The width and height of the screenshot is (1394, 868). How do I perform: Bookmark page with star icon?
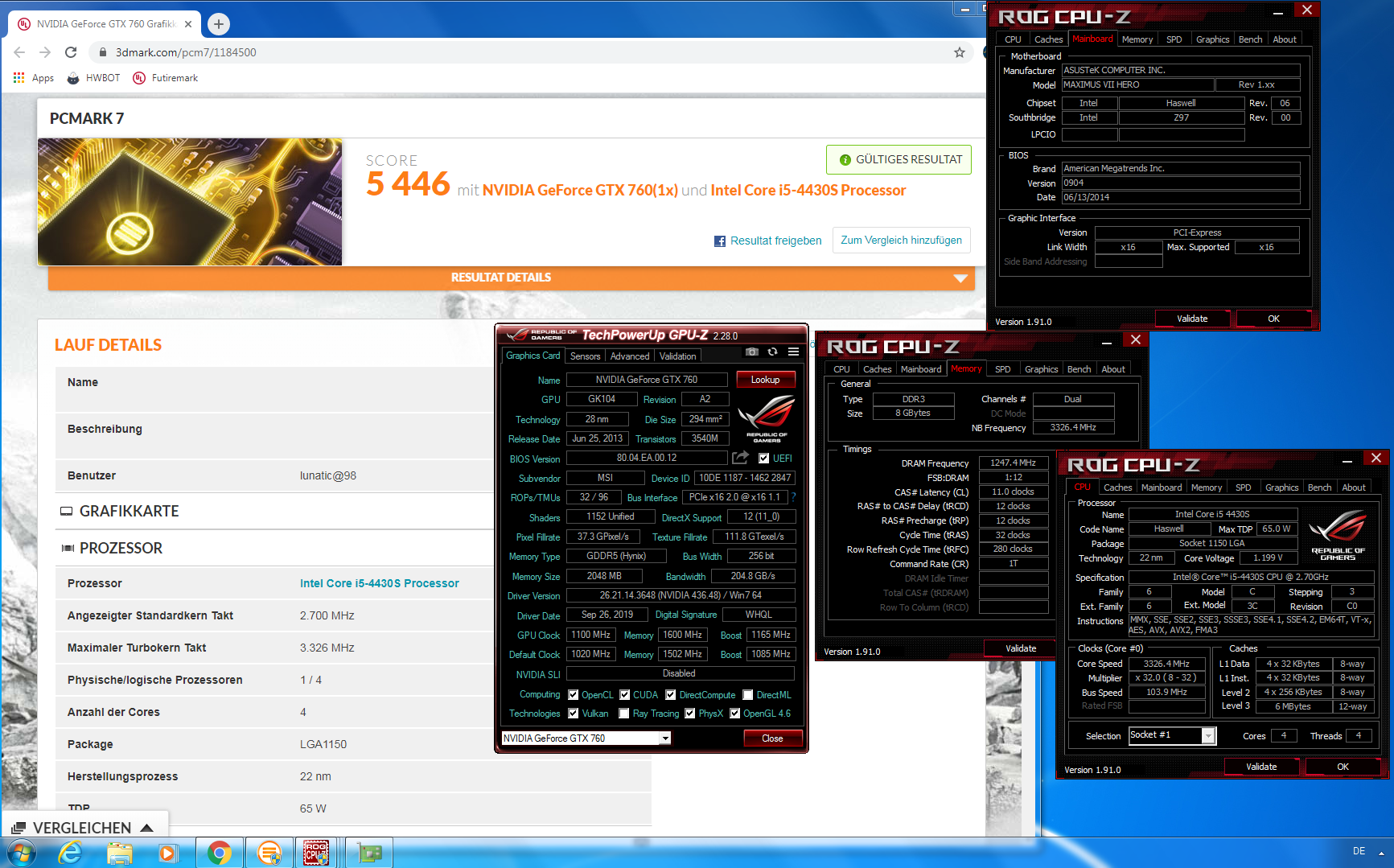pos(960,52)
